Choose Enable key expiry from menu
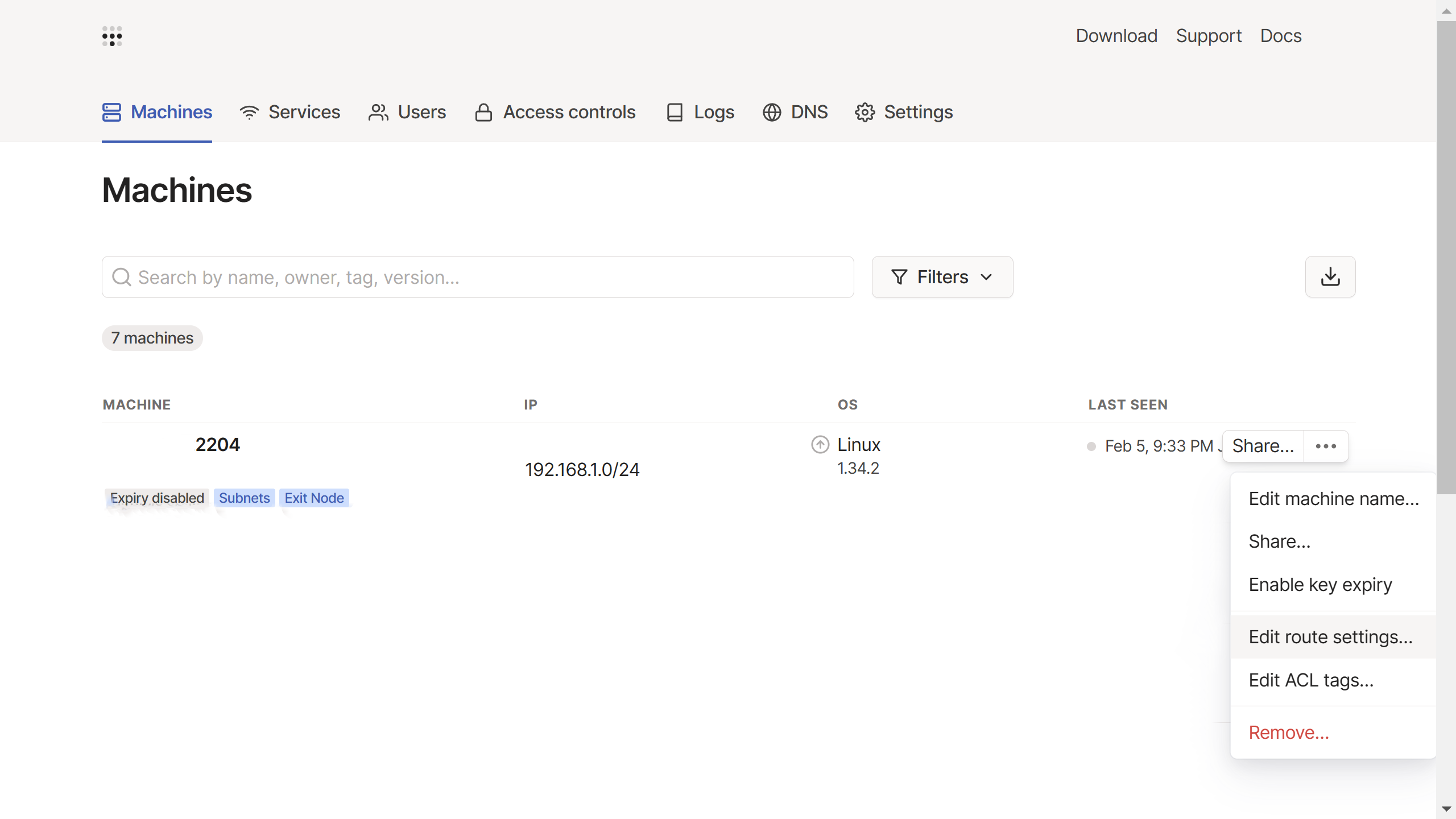This screenshot has height=819, width=1456. (x=1319, y=585)
